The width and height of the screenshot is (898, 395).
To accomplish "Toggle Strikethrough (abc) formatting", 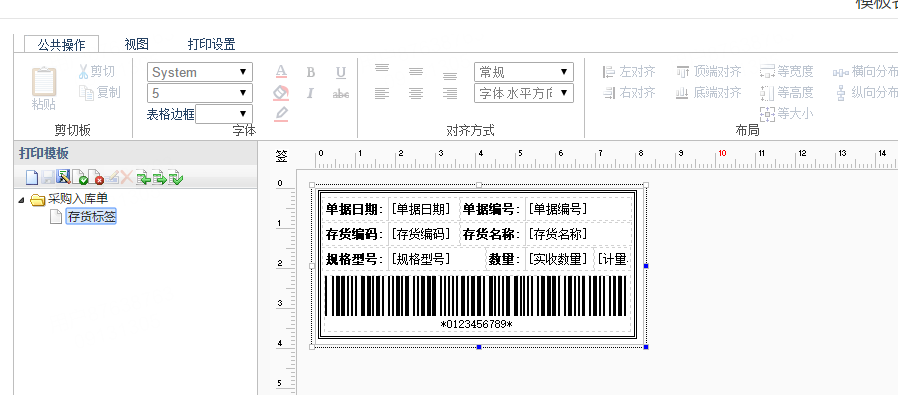I will [341, 93].
